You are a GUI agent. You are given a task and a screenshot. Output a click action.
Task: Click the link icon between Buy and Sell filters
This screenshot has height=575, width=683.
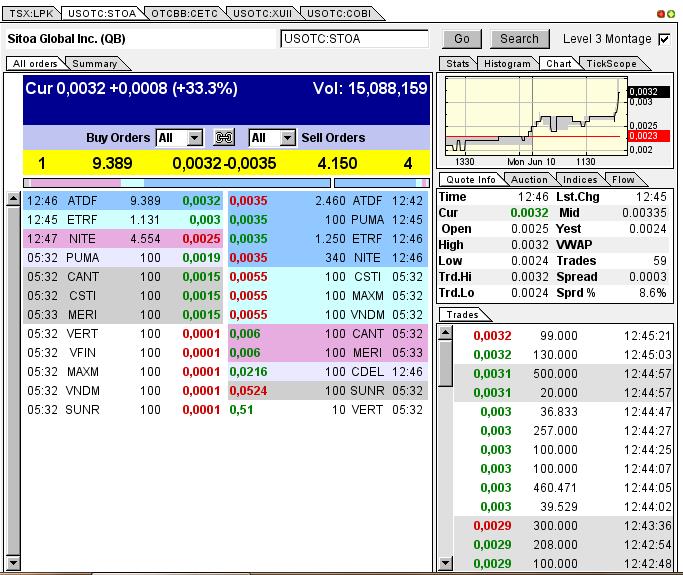click(225, 138)
